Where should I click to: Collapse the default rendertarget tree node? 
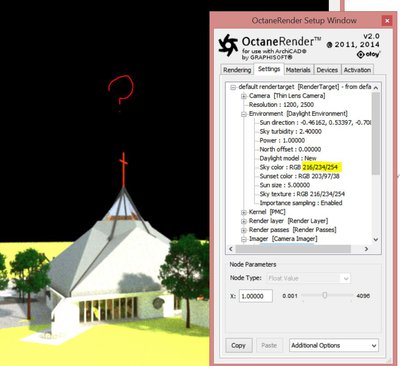(233, 87)
